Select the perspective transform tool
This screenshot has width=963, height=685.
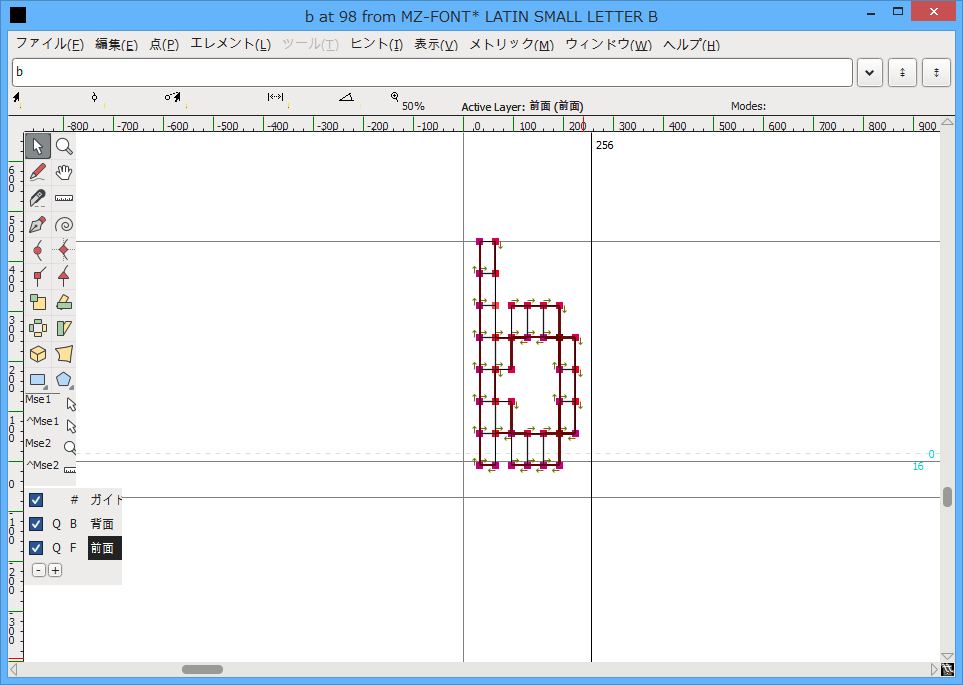click(64, 354)
